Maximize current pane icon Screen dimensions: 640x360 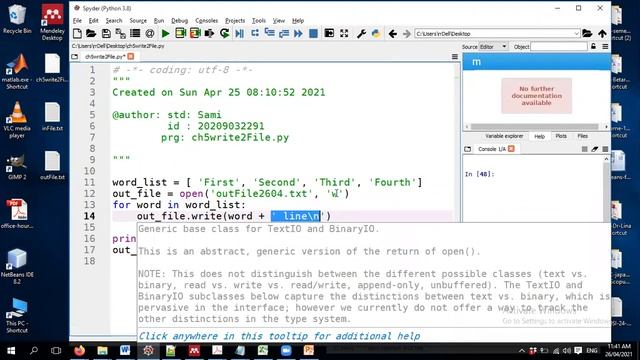329,33
